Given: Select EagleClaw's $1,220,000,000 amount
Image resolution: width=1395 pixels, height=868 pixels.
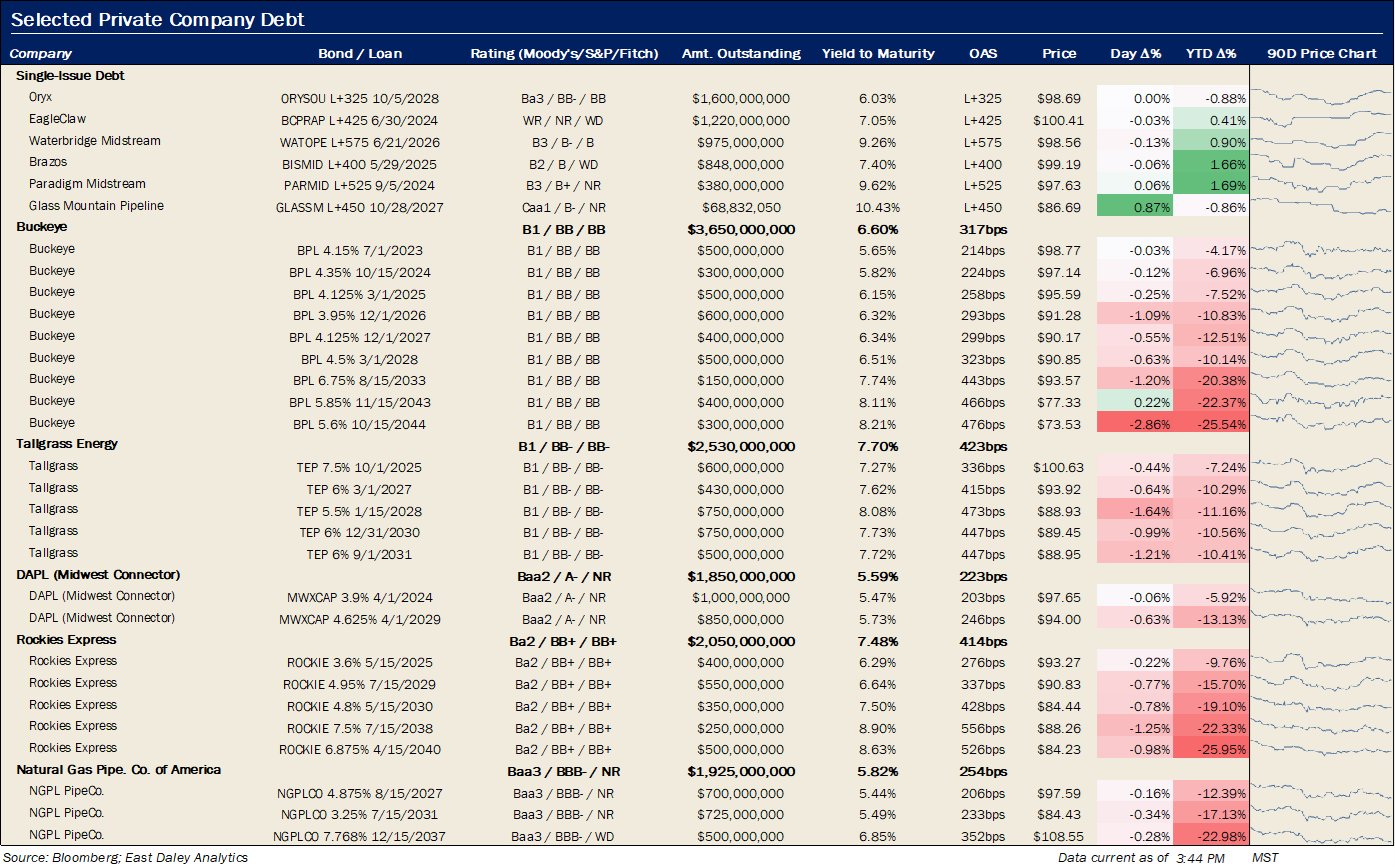Looking at the screenshot, I should click(x=741, y=120).
